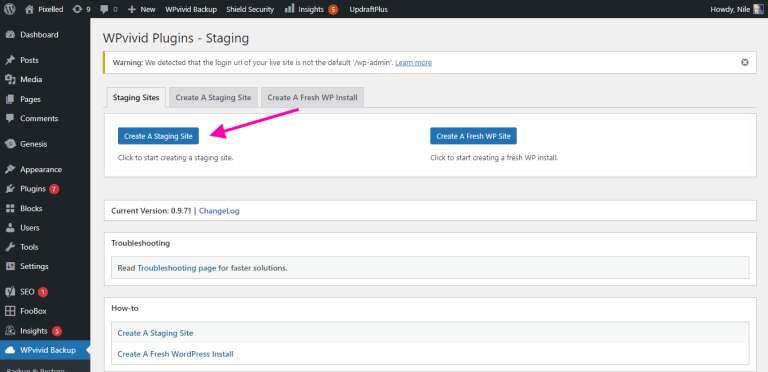
Task: Click 'Click to start creating a fresh WP install.' text
Action: point(494,158)
